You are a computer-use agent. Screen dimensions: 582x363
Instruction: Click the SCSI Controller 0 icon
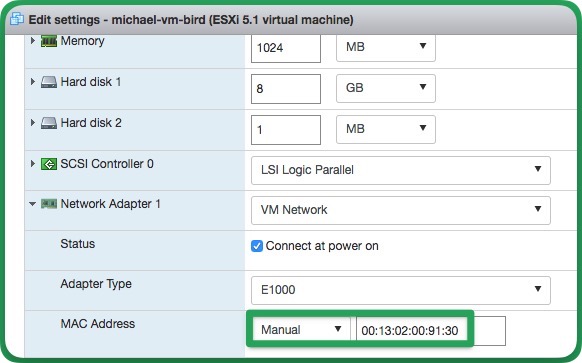[x=49, y=164]
